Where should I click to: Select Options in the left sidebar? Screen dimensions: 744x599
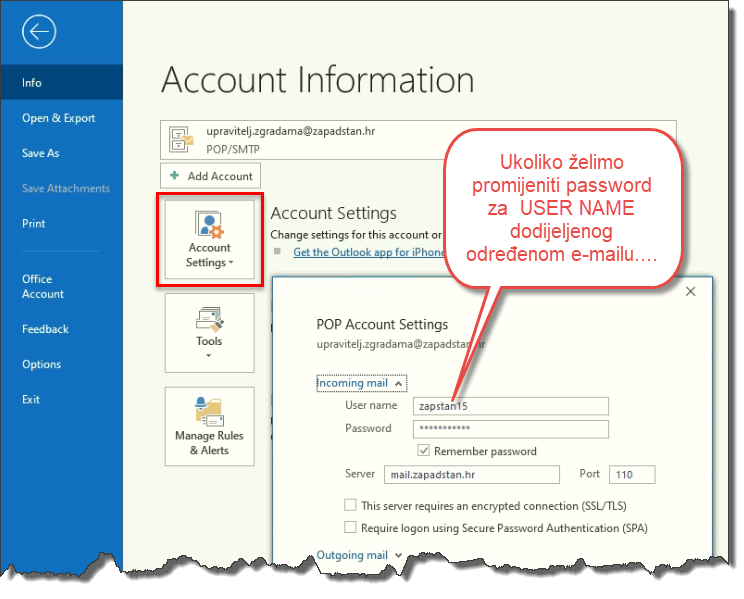click(x=42, y=364)
